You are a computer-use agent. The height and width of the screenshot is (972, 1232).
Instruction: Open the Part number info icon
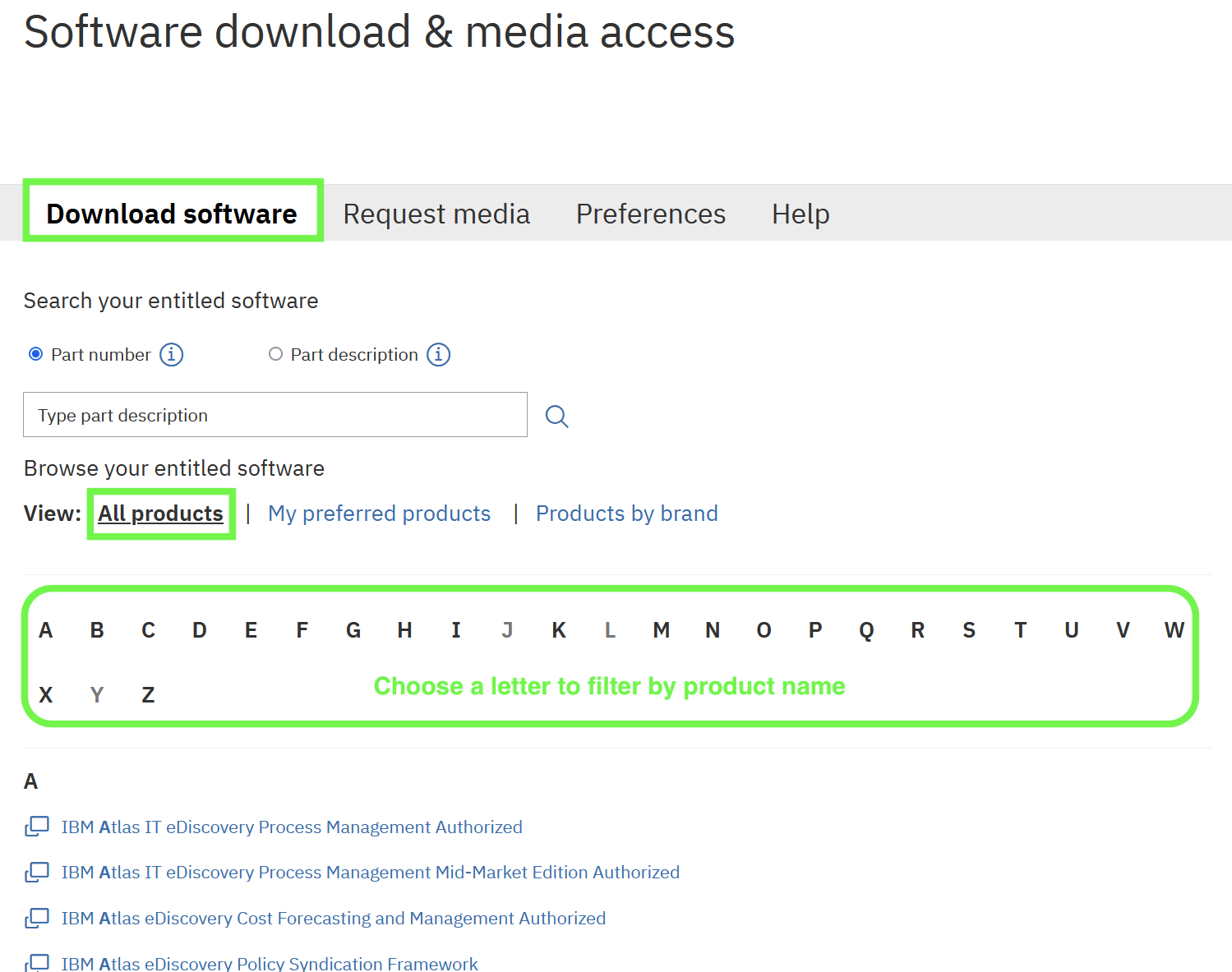pos(171,355)
